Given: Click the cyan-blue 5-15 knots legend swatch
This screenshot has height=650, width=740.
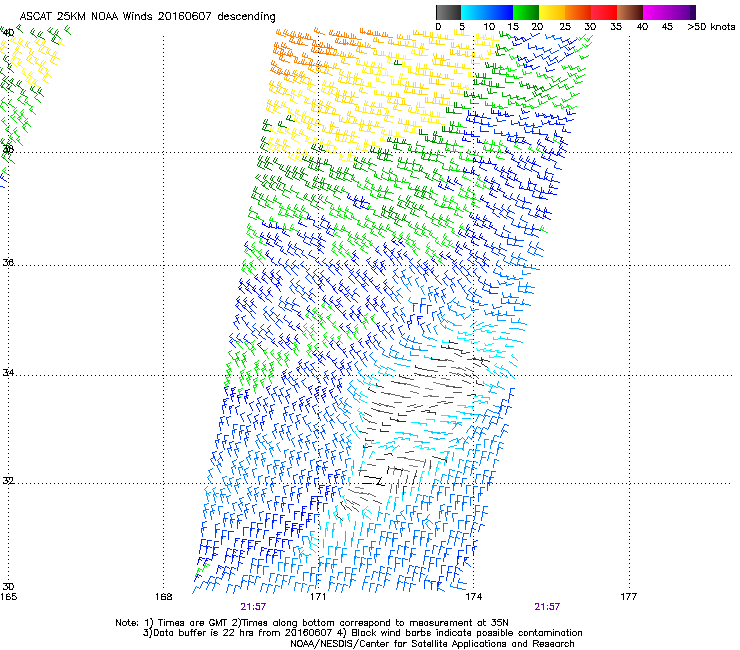Looking at the screenshot, I should pyautogui.click(x=487, y=12).
